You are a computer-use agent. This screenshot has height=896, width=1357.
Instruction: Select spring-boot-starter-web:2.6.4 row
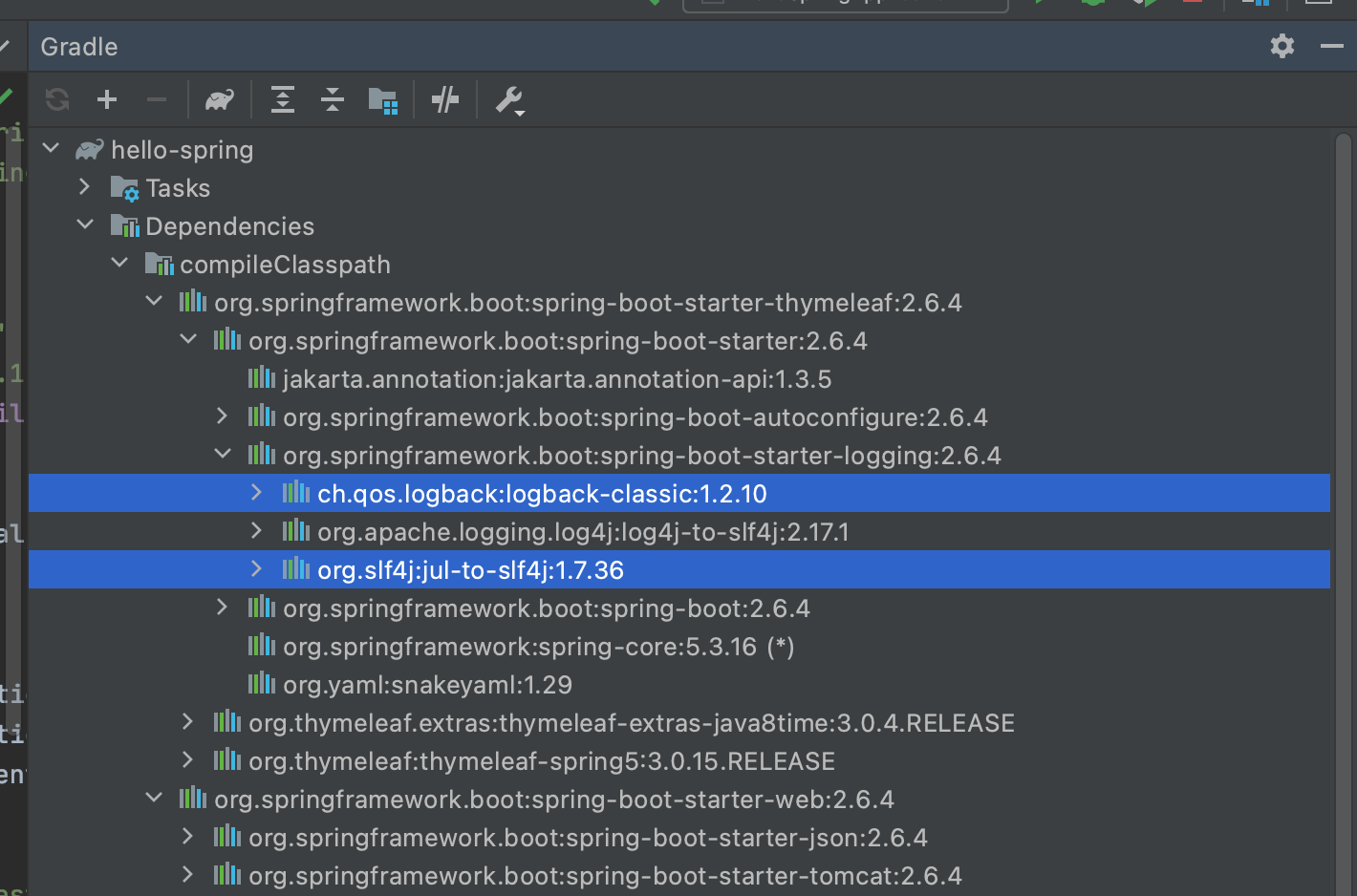(x=679, y=800)
